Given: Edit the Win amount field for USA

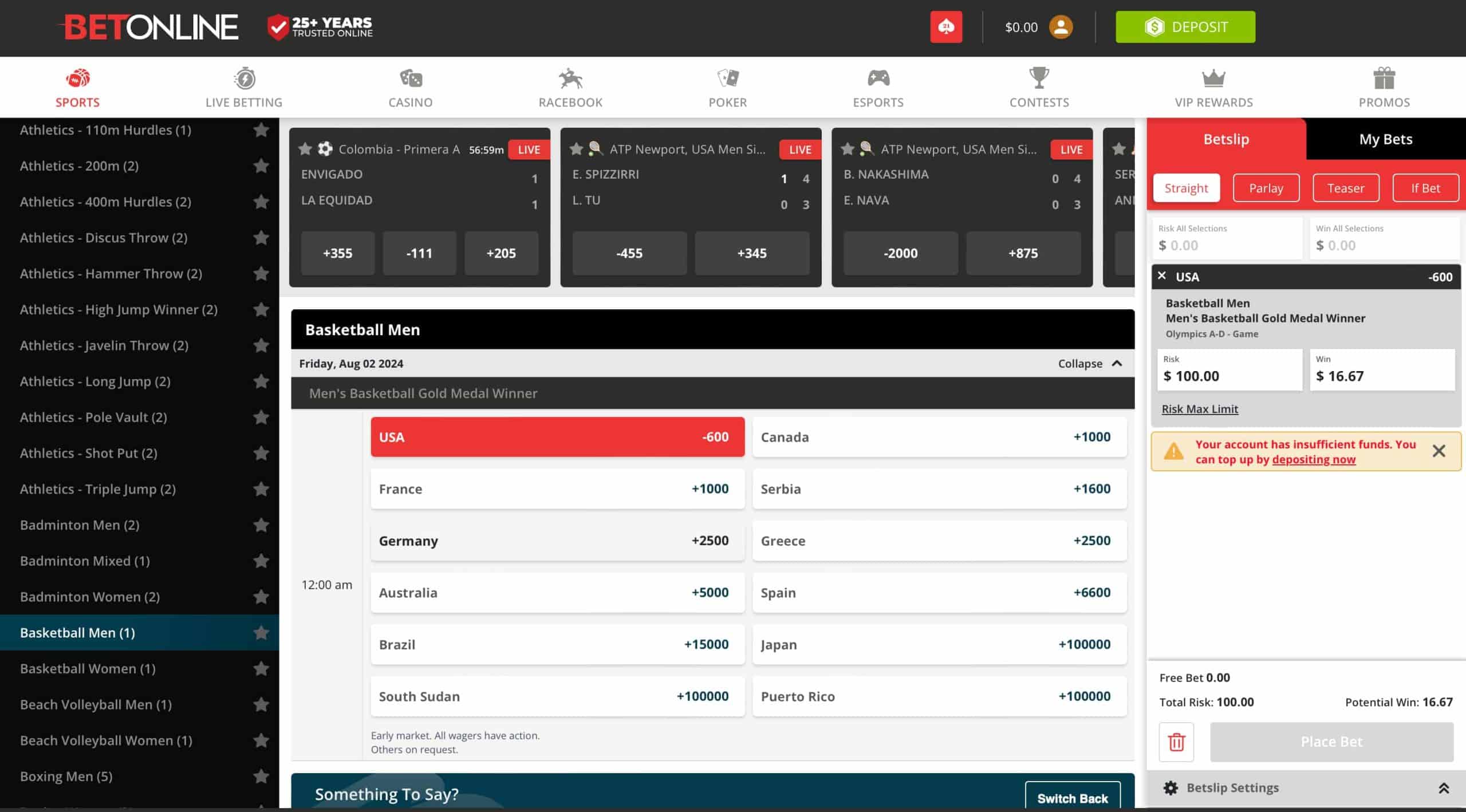Looking at the screenshot, I should click(x=1382, y=370).
